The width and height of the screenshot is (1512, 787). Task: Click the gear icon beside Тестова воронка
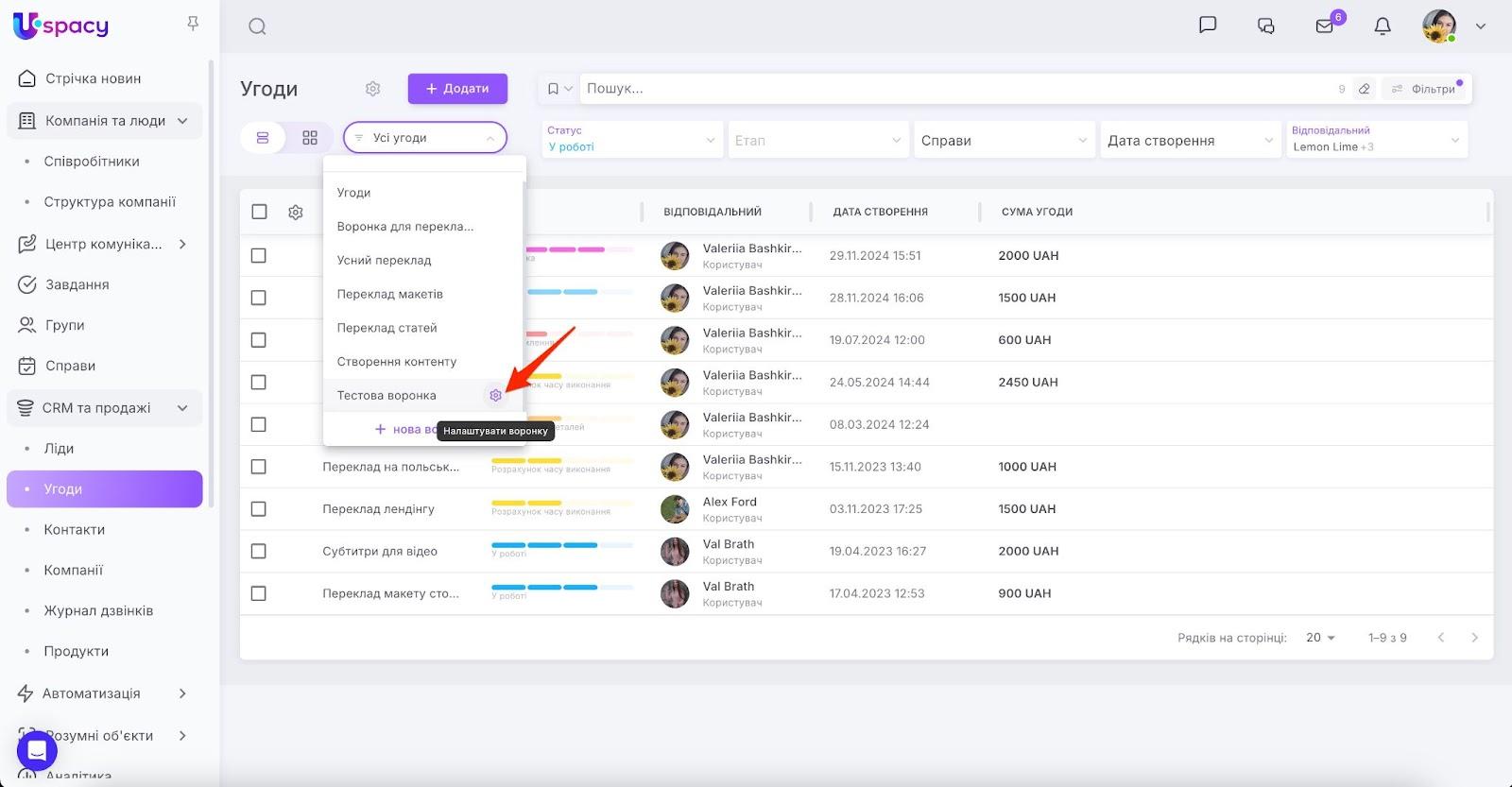[x=495, y=395]
